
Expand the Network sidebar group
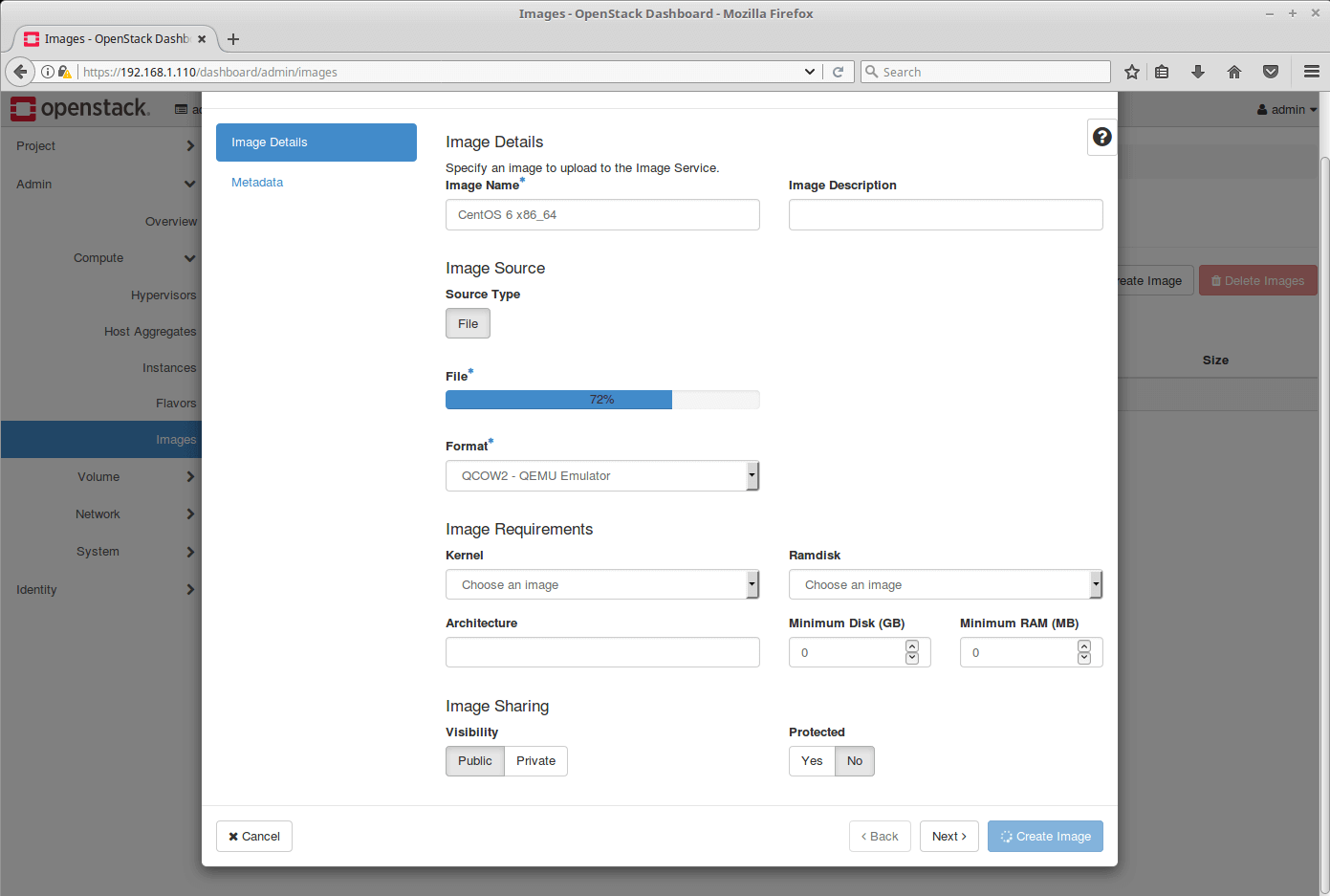[100, 514]
